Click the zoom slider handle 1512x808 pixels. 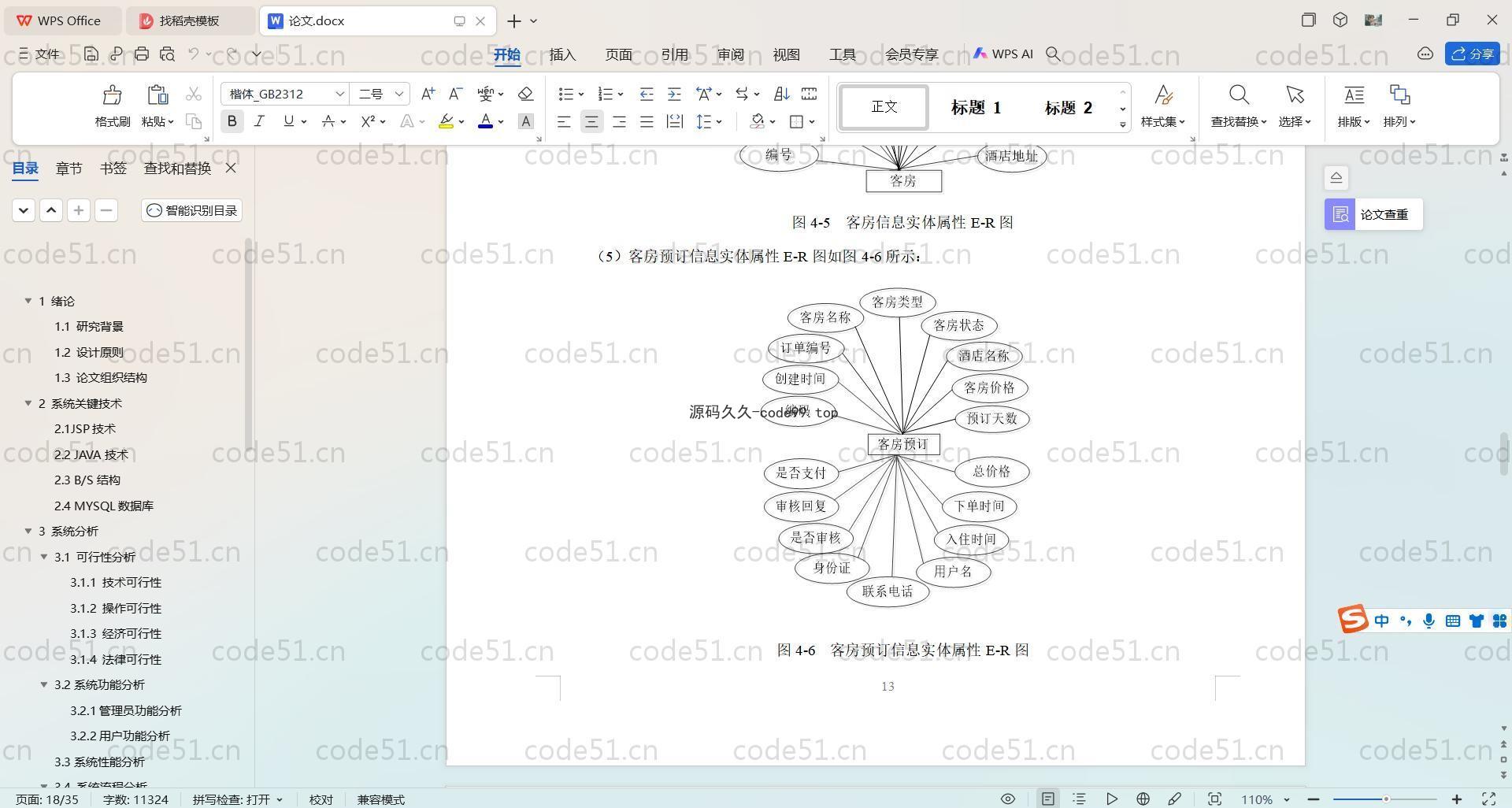pyautogui.click(x=1386, y=799)
